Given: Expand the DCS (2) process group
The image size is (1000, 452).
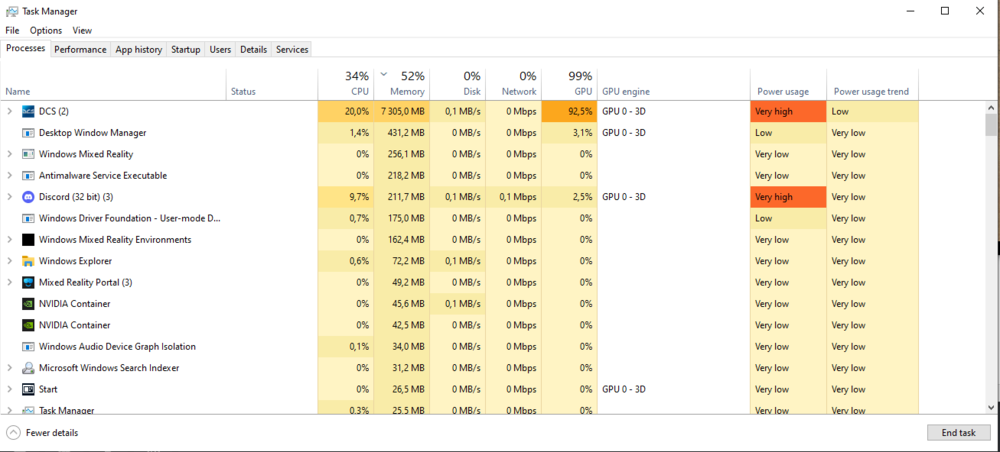Looking at the screenshot, I should 9,111.
